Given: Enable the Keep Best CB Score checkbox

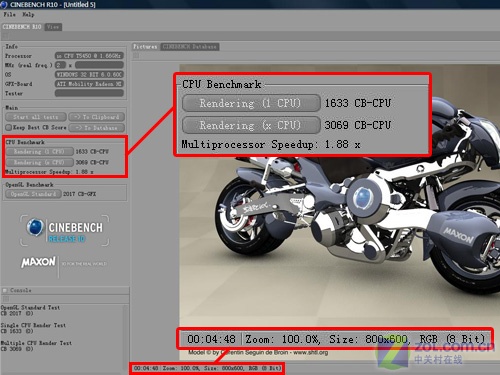Looking at the screenshot, I should pos(9,127).
